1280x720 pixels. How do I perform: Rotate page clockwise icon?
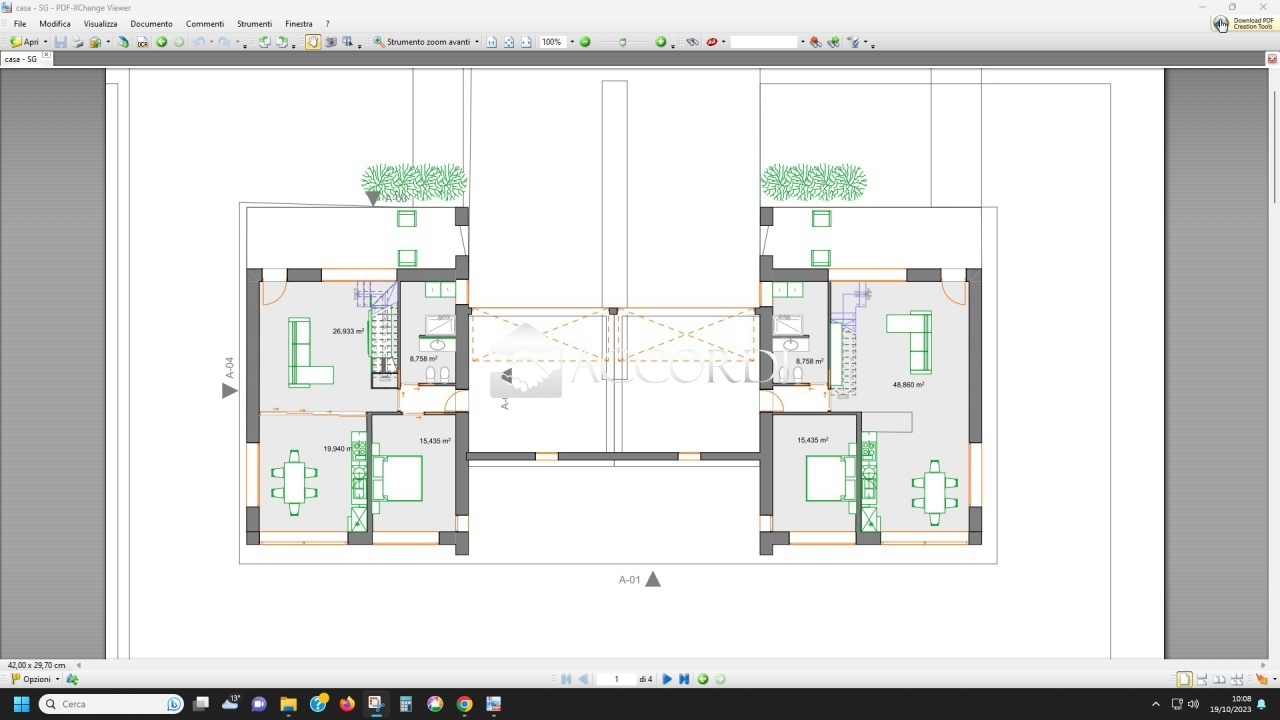click(x=283, y=42)
